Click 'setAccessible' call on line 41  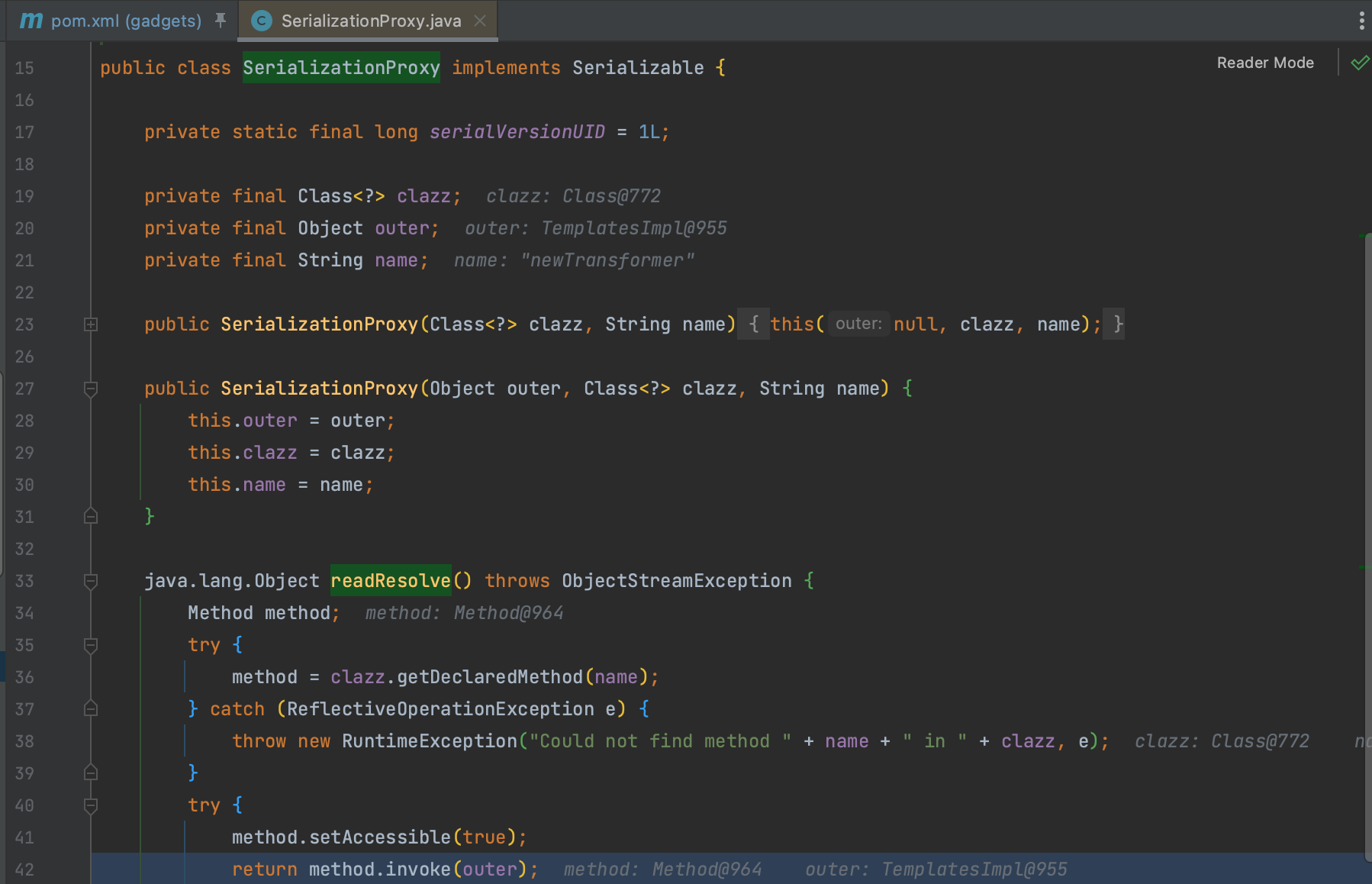pos(380,837)
